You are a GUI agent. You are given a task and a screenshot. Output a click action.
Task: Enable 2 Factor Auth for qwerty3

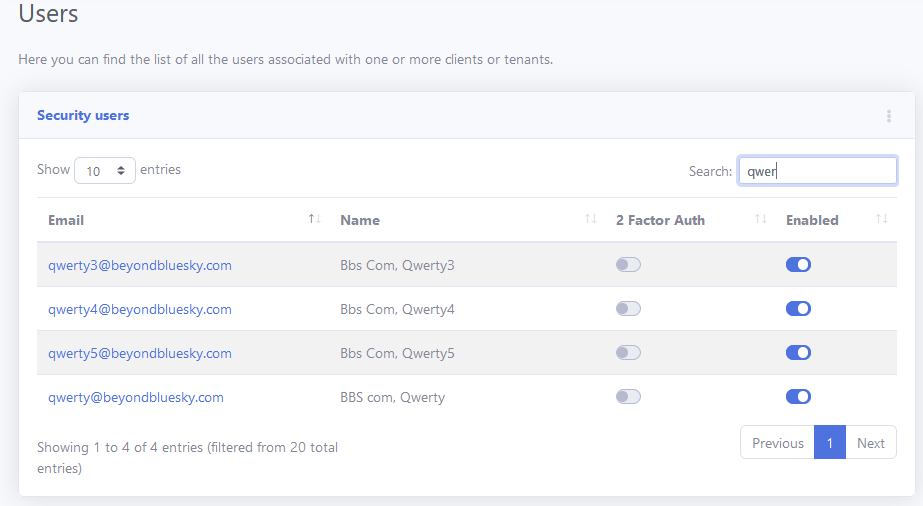point(628,265)
